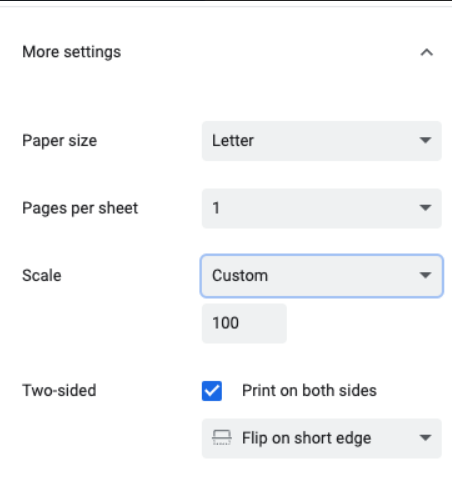Open the Paper size dropdown

(322, 141)
